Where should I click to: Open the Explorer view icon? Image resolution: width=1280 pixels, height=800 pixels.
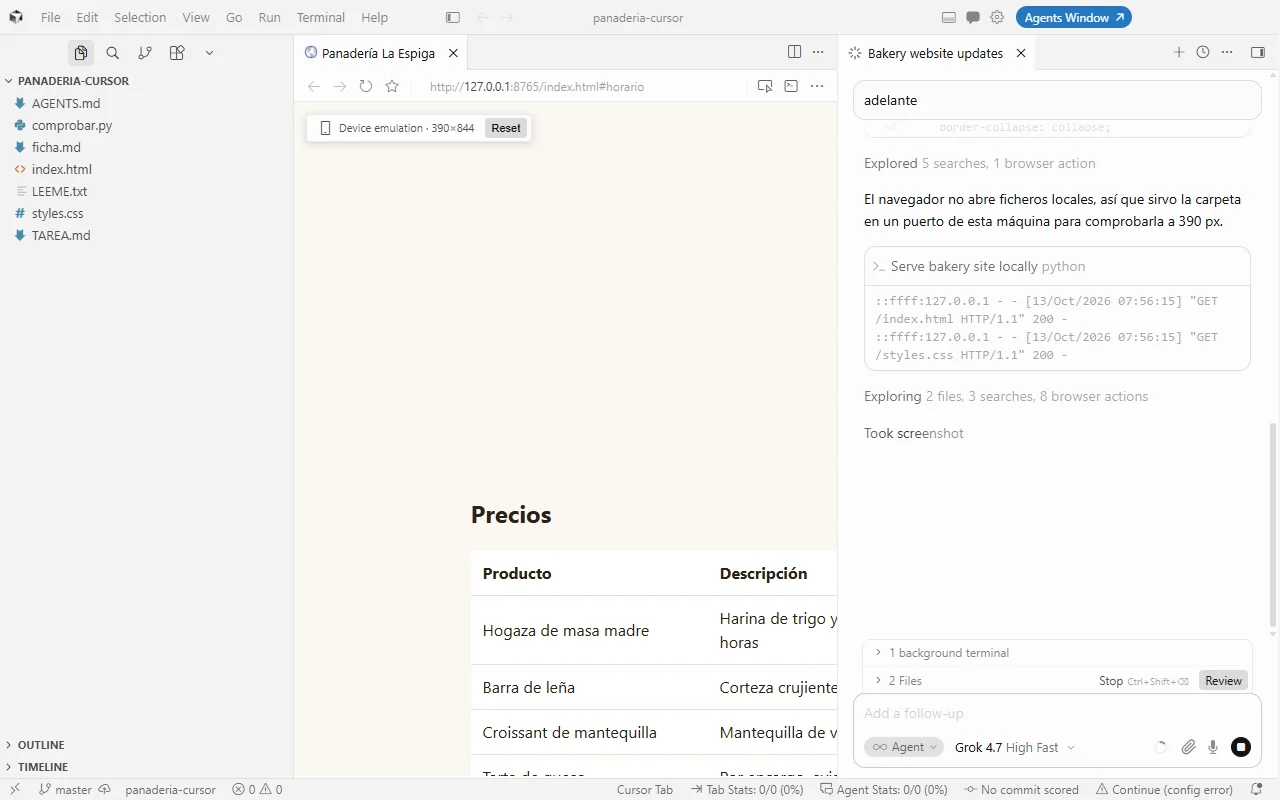[81, 53]
